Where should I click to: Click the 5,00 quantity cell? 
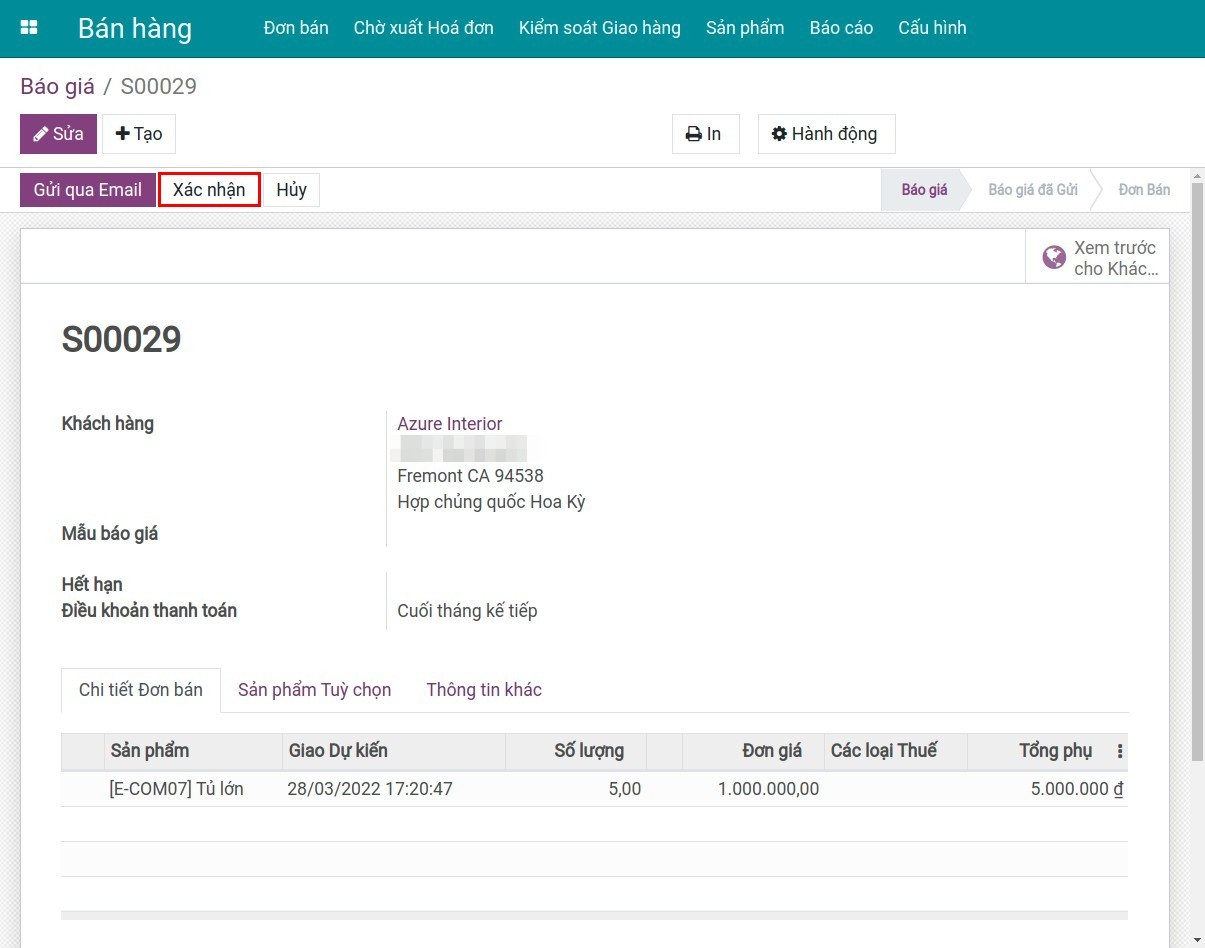coord(576,789)
